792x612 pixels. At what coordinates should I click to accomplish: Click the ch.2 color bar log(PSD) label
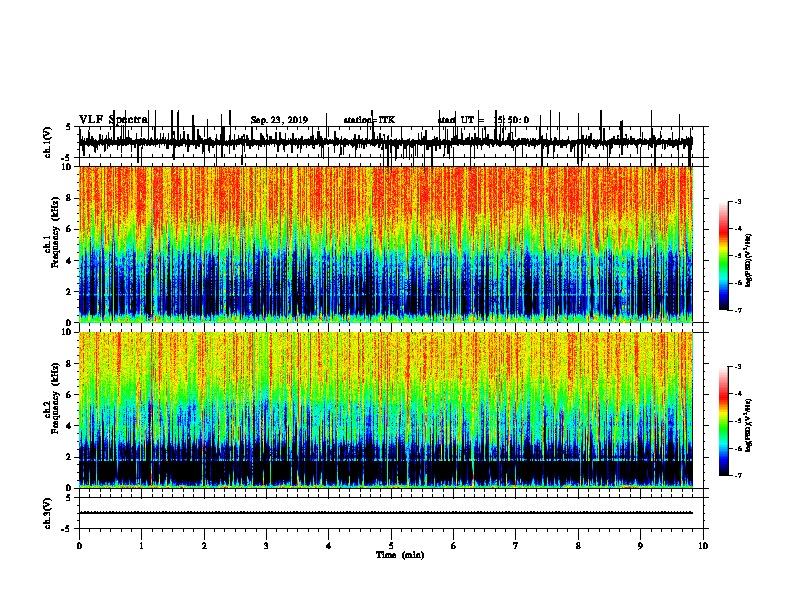tap(748, 425)
